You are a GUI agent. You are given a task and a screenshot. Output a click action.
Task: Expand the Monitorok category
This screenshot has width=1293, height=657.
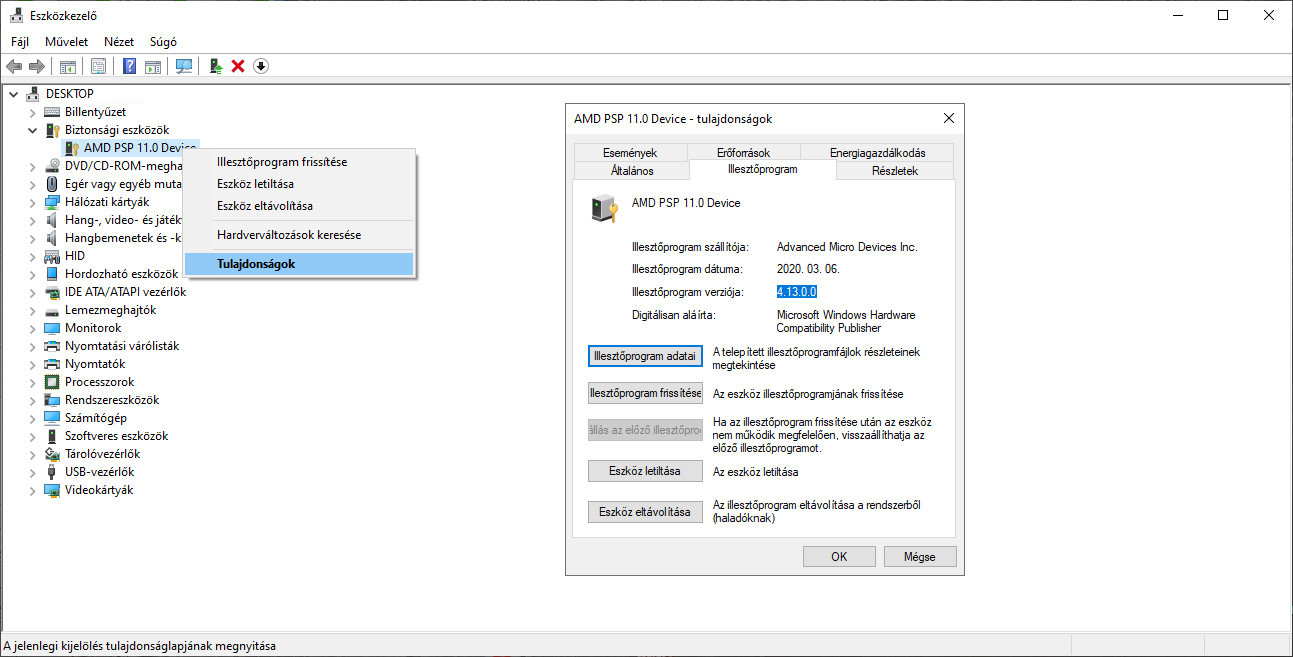tap(32, 328)
